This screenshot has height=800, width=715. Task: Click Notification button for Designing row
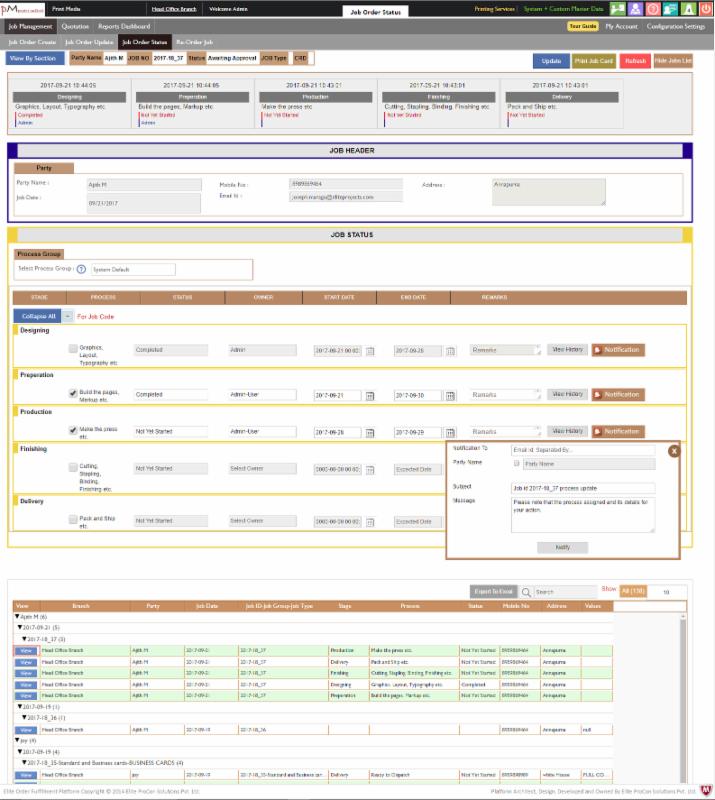[x=618, y=350]
